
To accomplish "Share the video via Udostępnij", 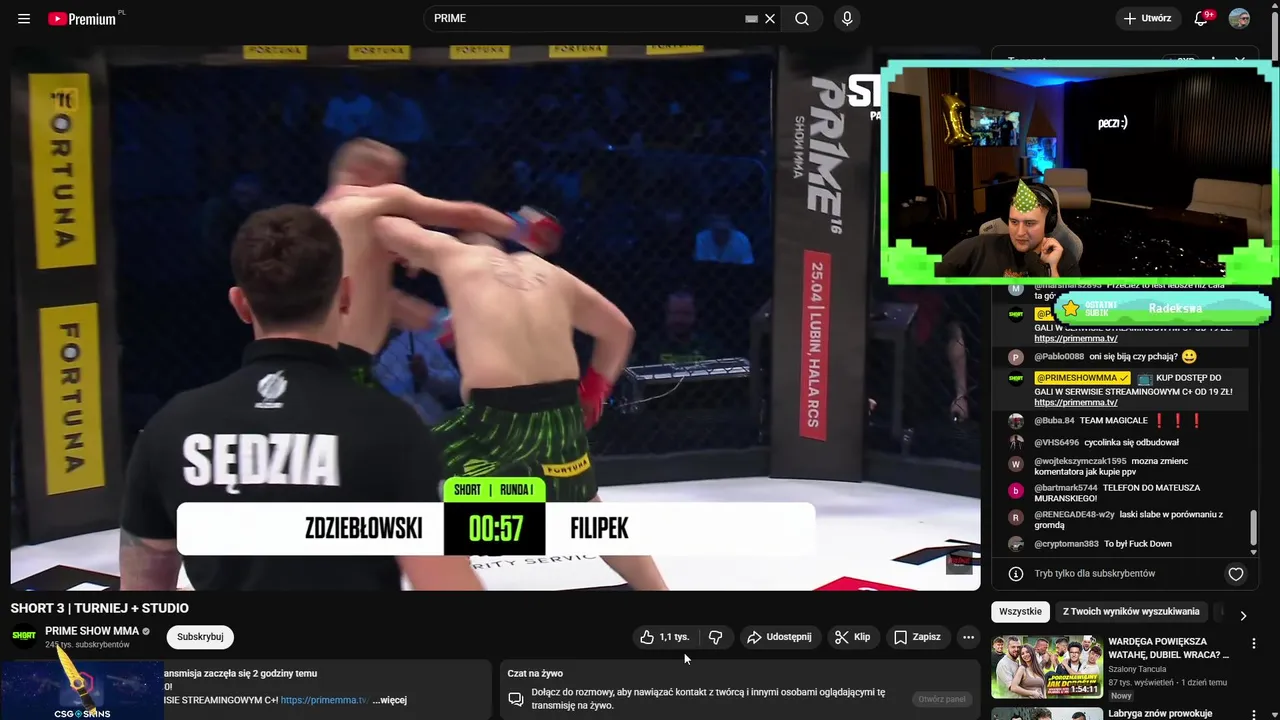I will point(779,637).
